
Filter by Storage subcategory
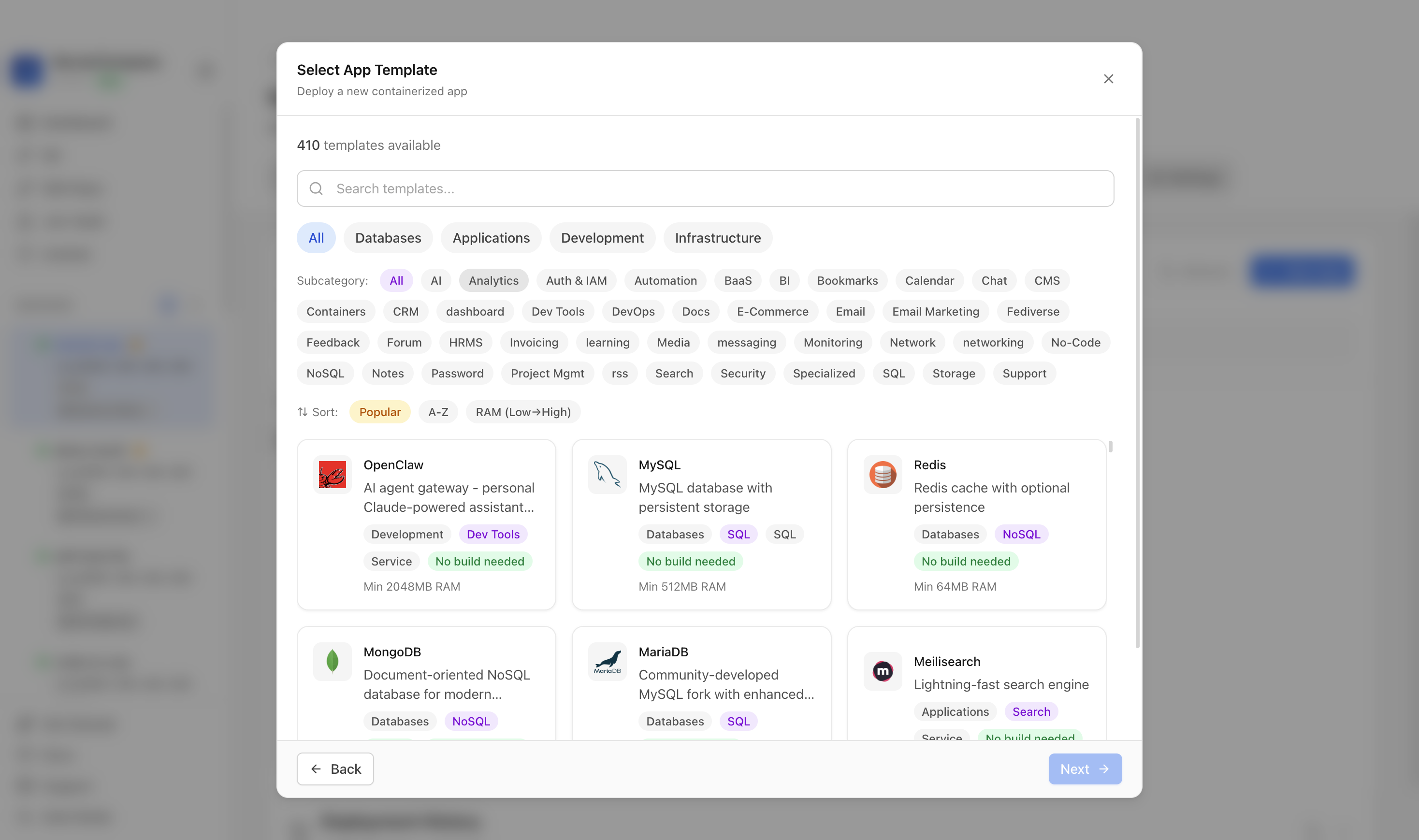[954, 373]
